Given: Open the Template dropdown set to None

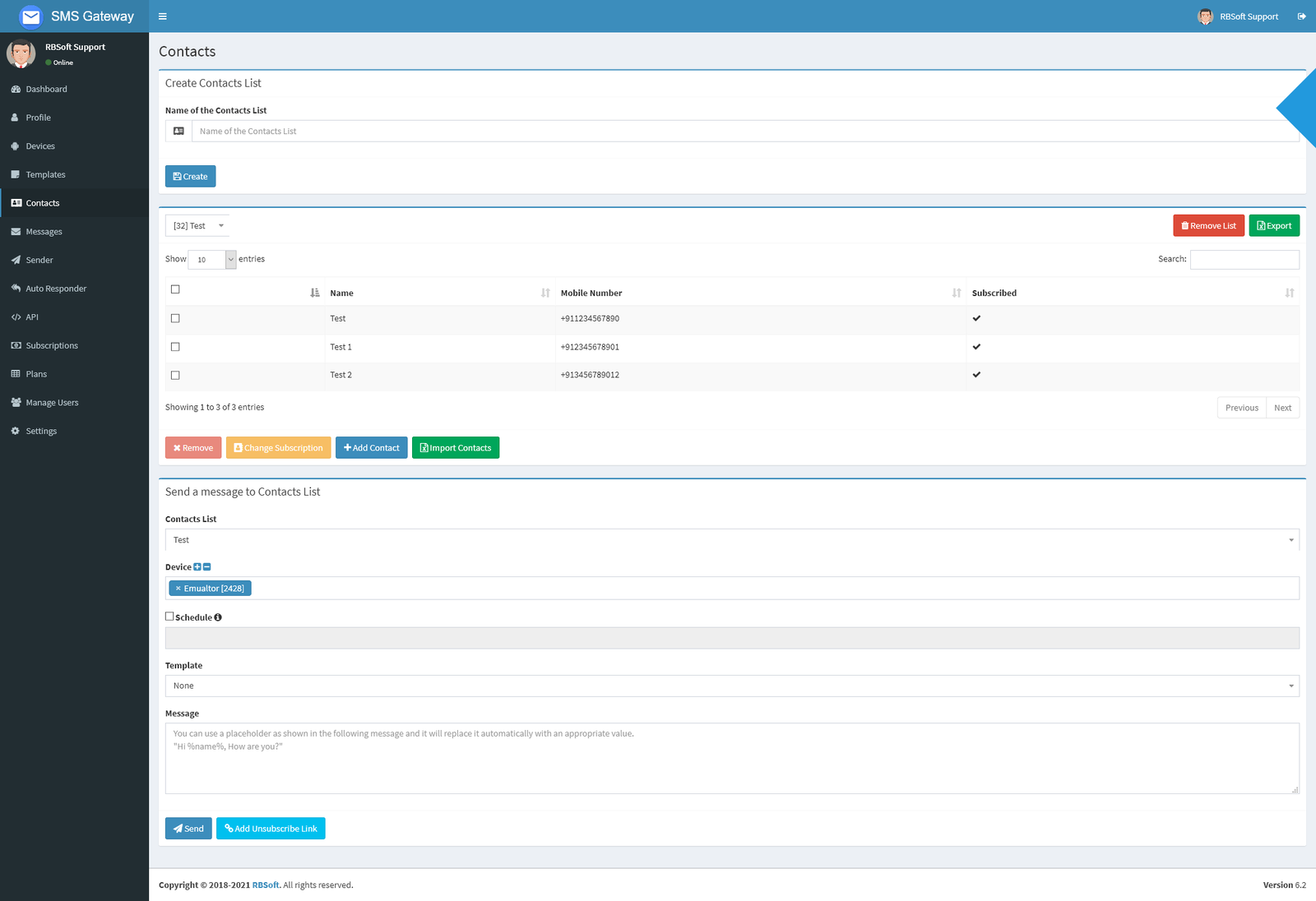Looking at the screenshot, I should [731, 686].
